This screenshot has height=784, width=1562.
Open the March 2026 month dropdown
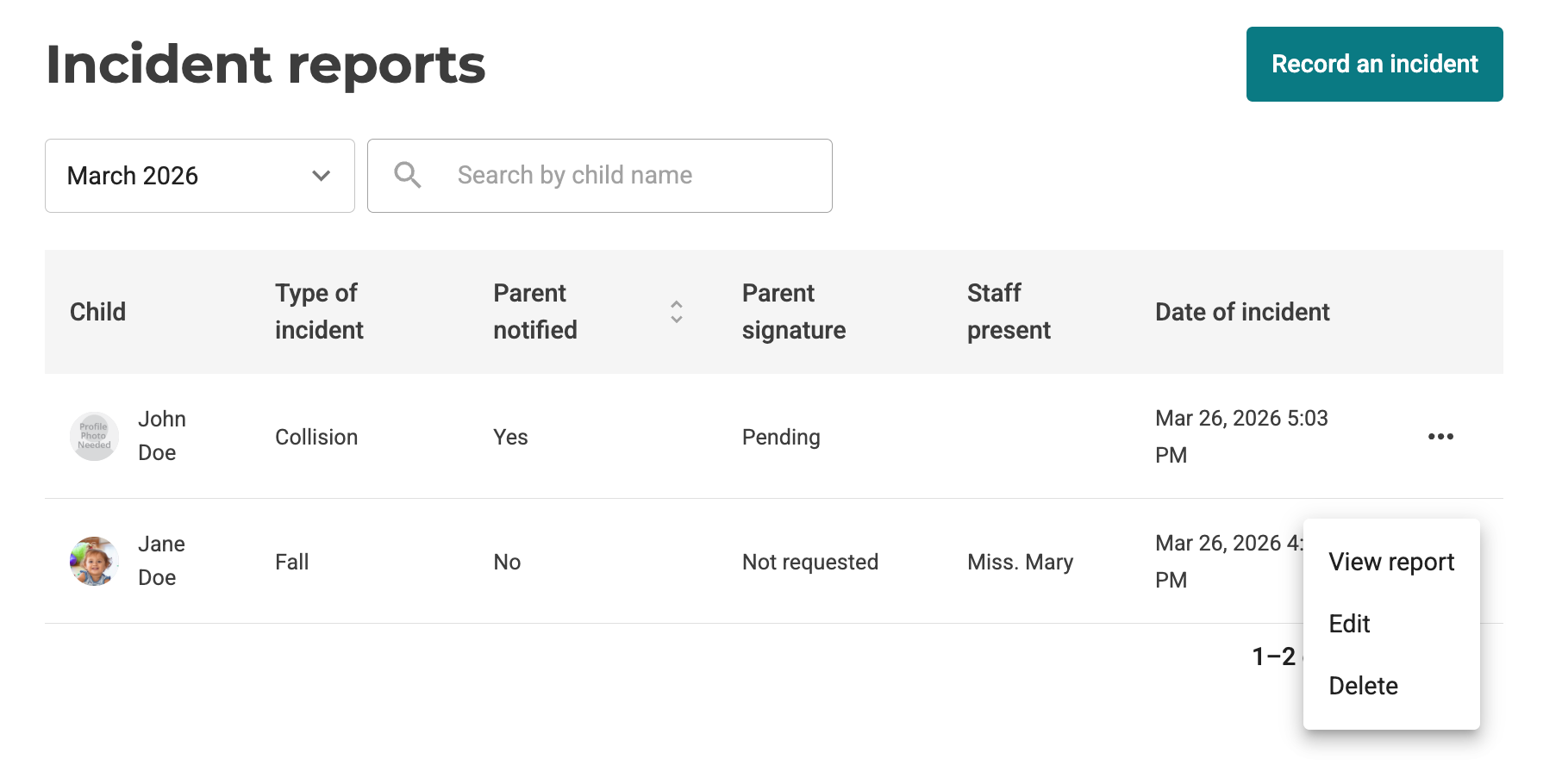[x=200, y=176]
